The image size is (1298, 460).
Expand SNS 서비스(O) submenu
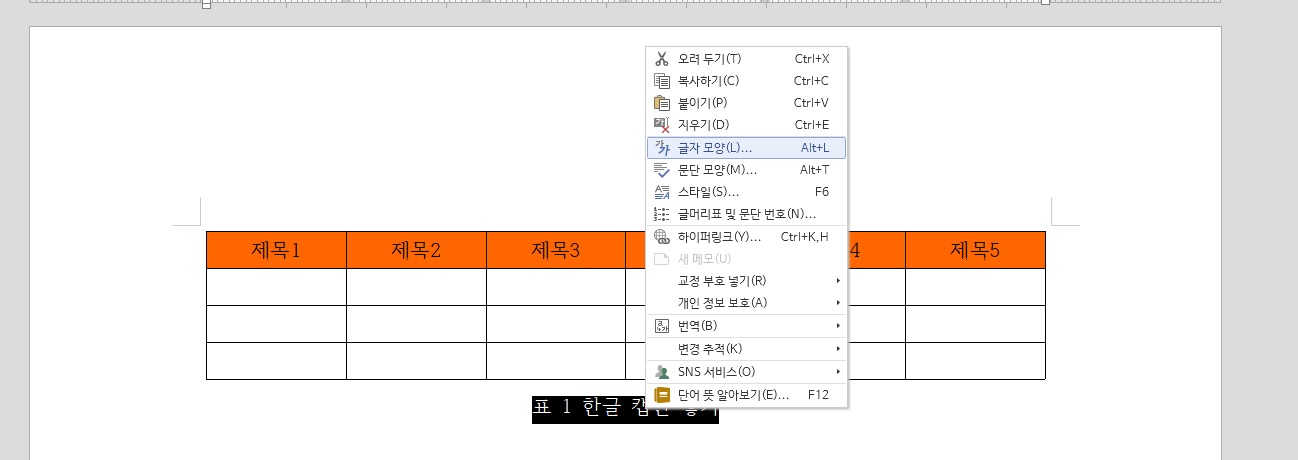tap(746, 372)
